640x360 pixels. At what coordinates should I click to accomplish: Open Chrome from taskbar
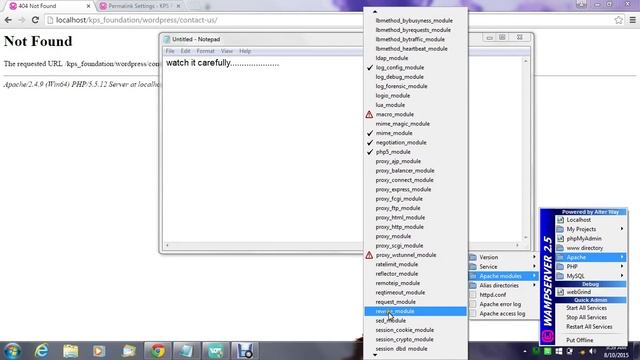point(158,351)
